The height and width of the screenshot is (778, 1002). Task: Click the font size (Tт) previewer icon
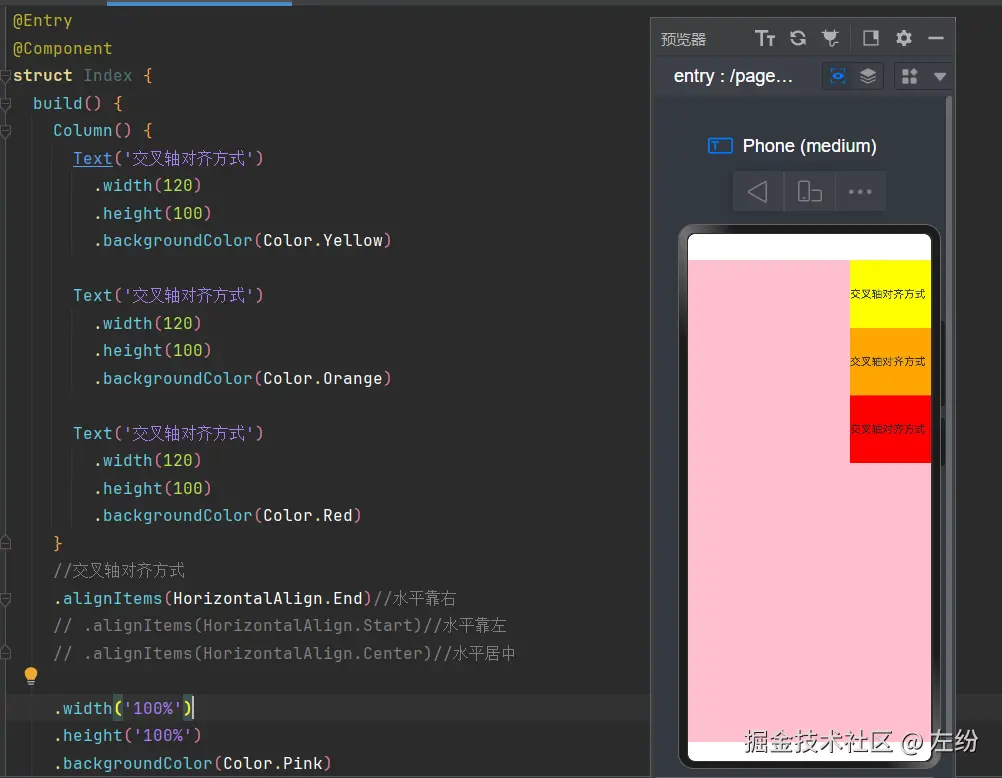click(x=765, y=38)
